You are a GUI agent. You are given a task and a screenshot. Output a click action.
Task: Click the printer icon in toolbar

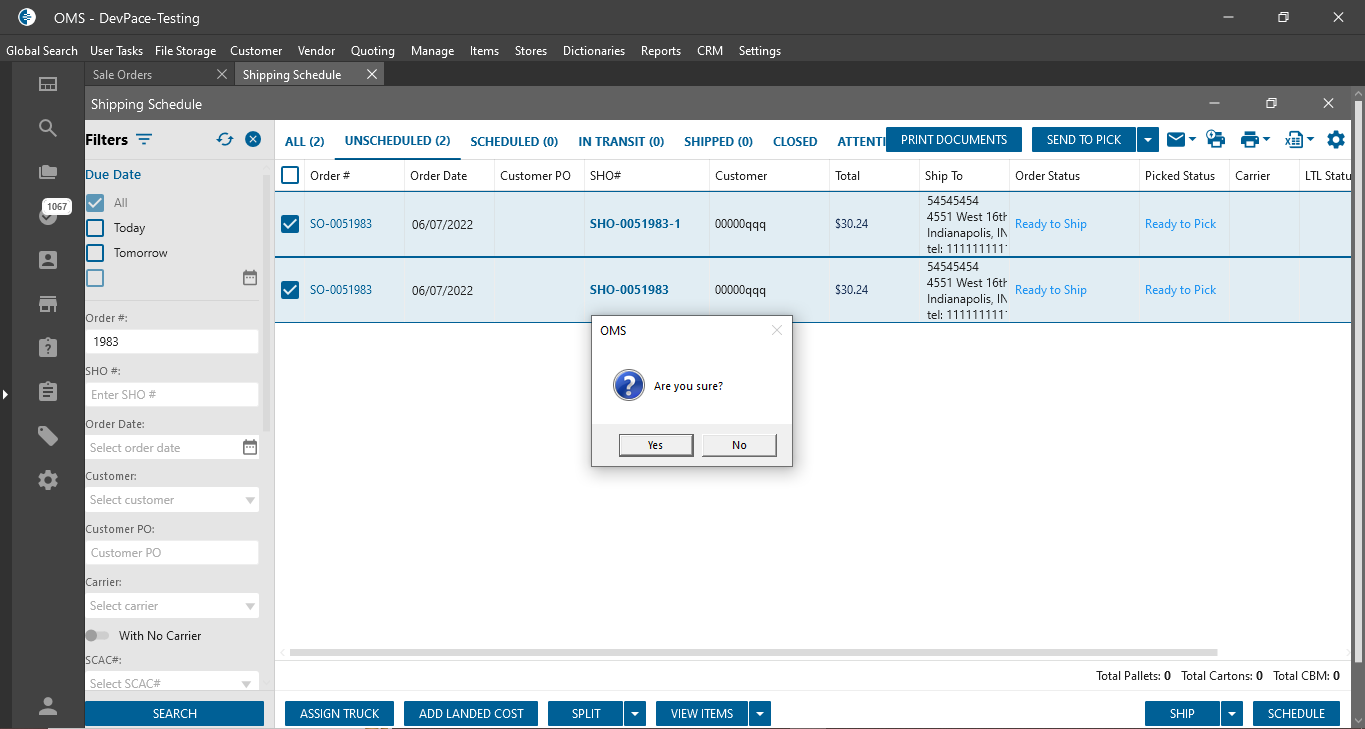[1249, 140]
